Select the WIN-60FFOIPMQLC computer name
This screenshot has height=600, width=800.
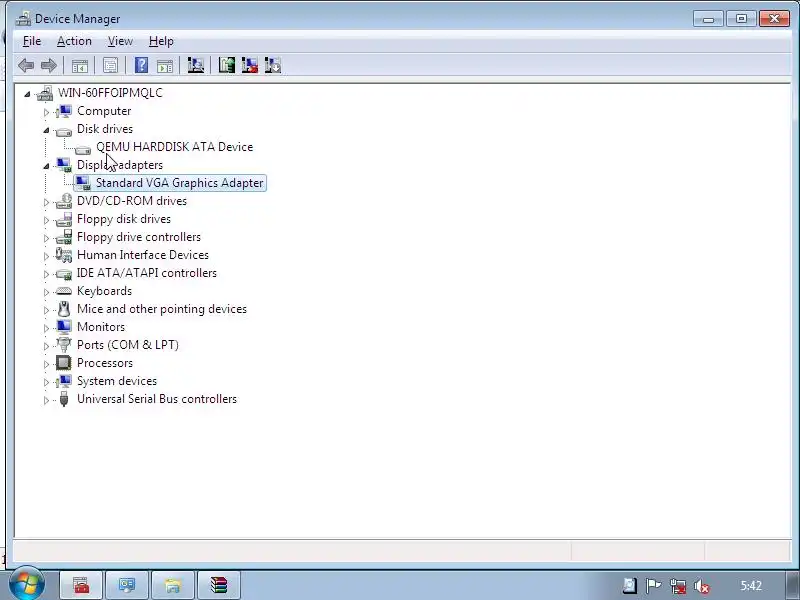(x=110, y=93)
